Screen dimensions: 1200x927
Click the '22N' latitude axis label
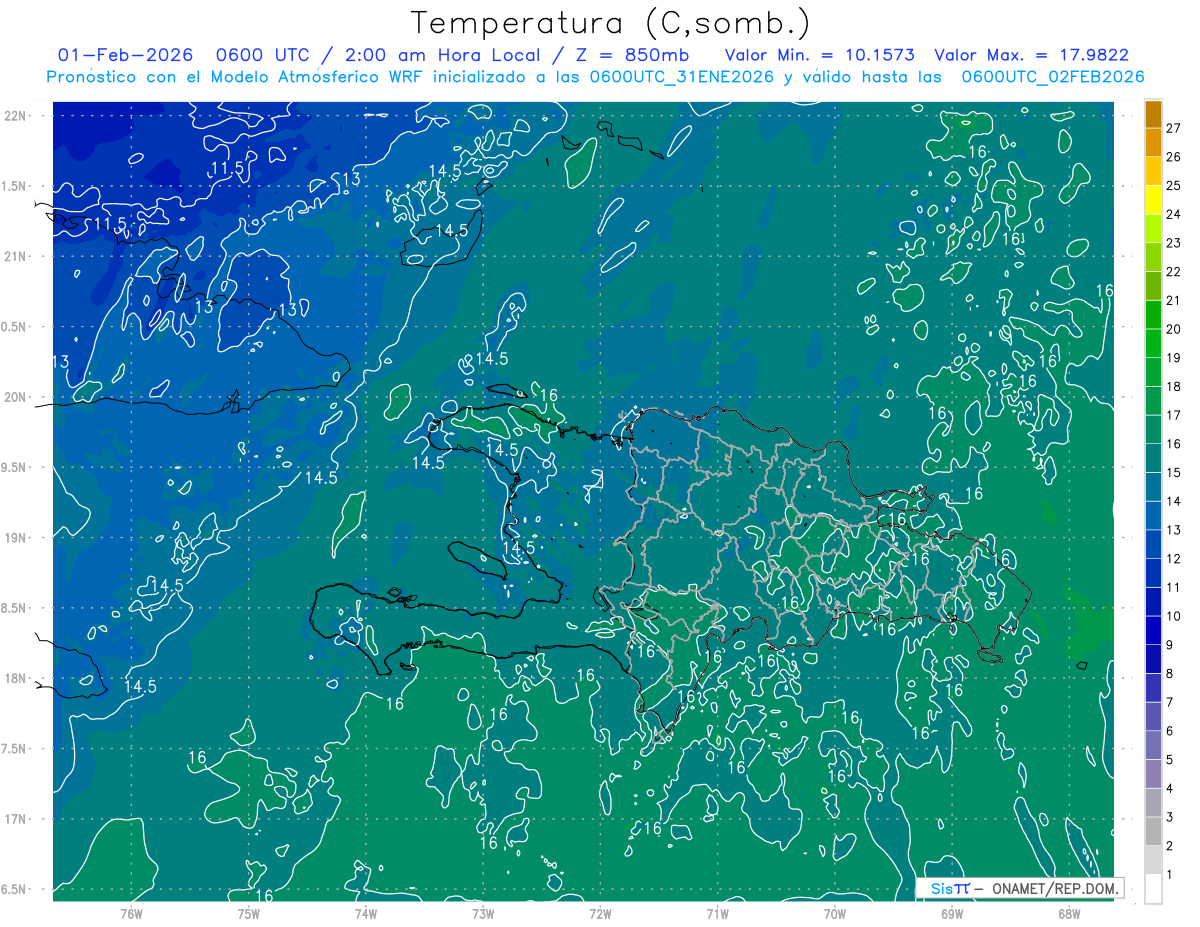point(14,115)
